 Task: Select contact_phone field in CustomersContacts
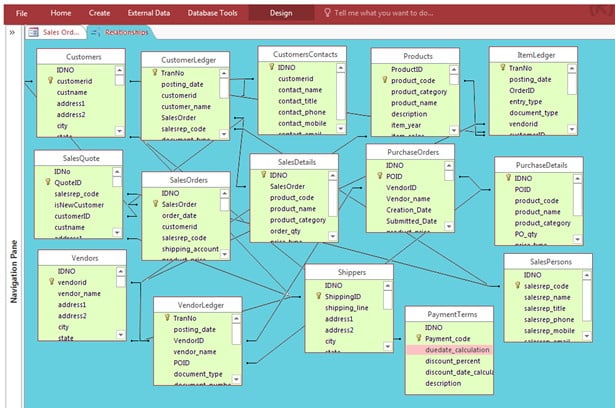point(302,112)
